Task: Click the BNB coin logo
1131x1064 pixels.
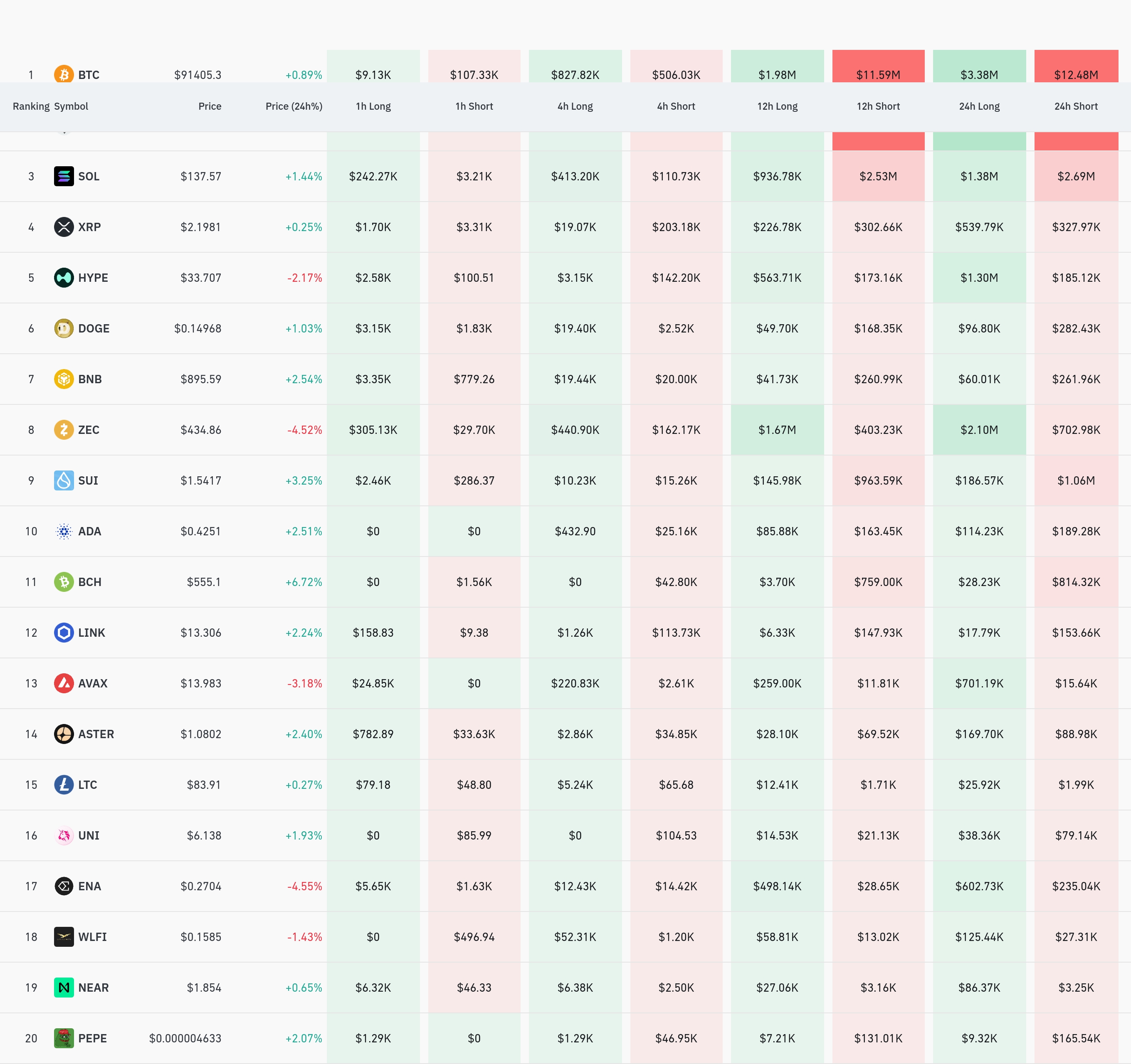Action: click(x=64, y=379)
